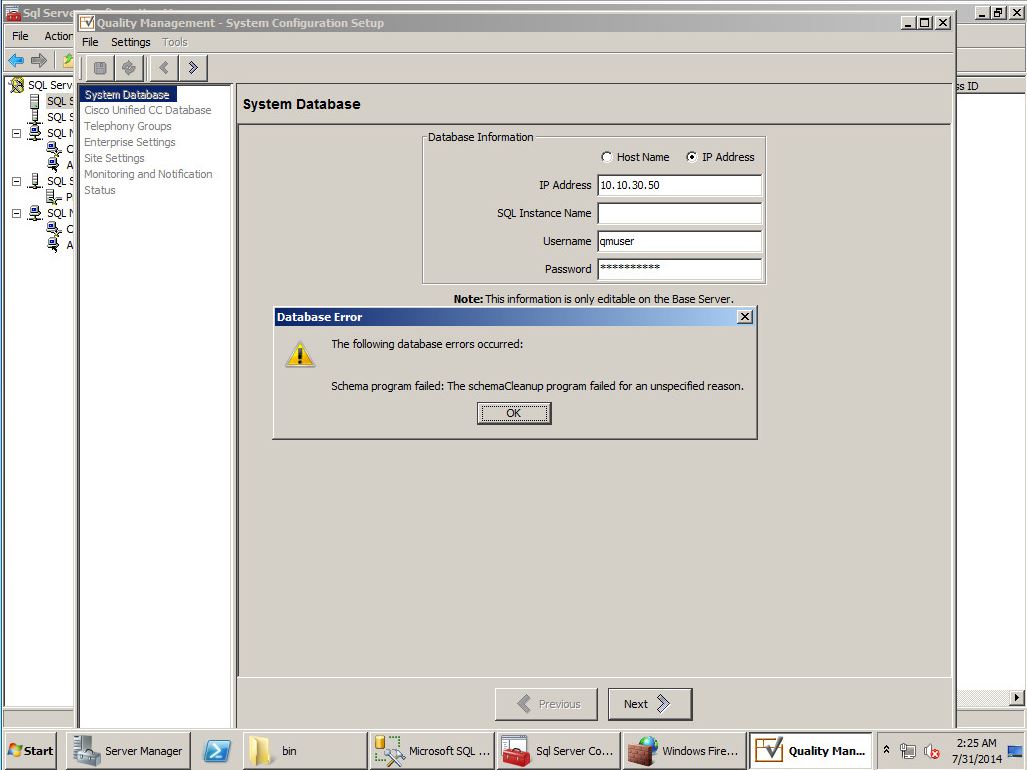The width and height of the screenshot is (1027, 770).
Task: Click the network icon in system tray
Action: click(x=908, y=751)
